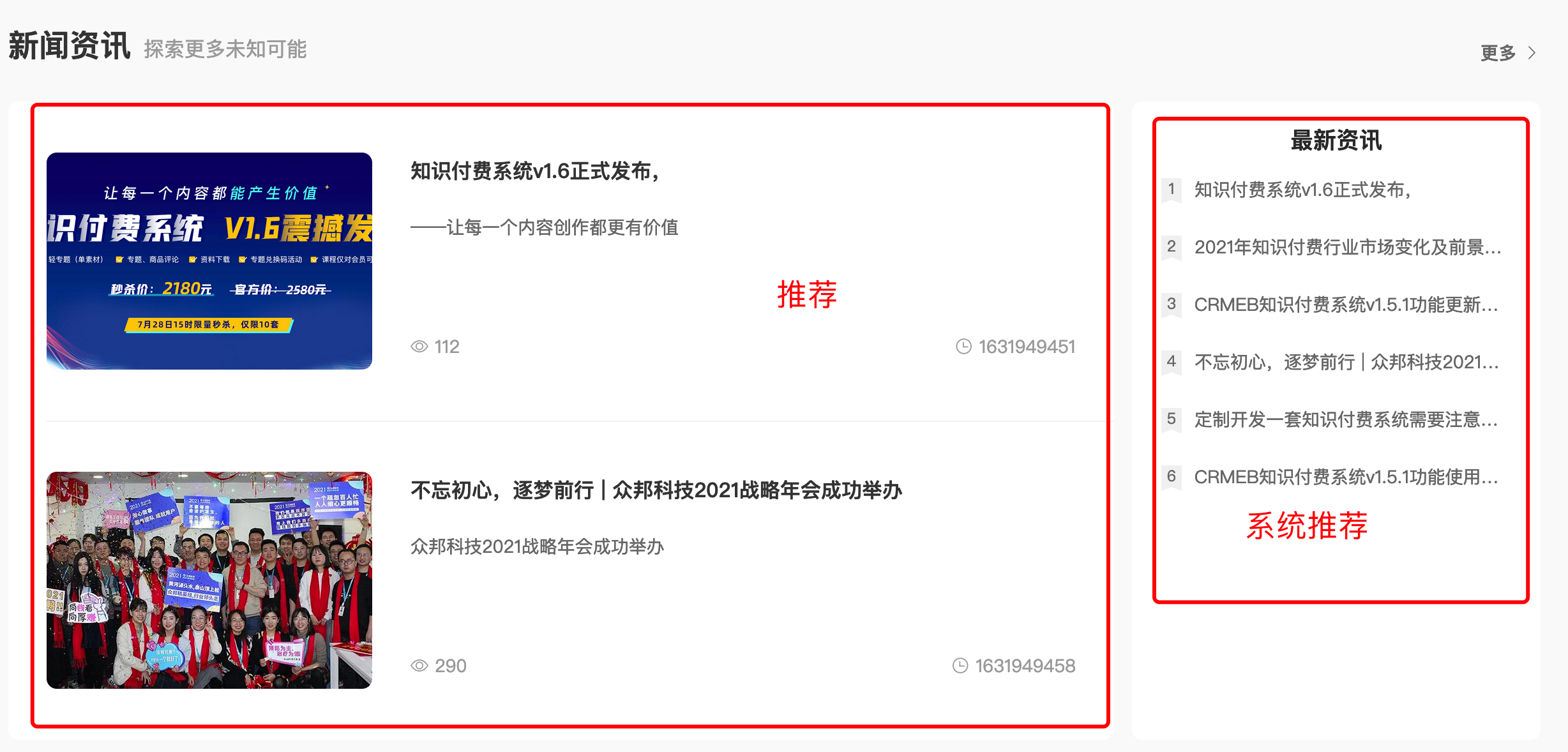Click the clock icon beside 1631949451
The height and width of the screenshot is (752, 1568).
coord(963,347)
